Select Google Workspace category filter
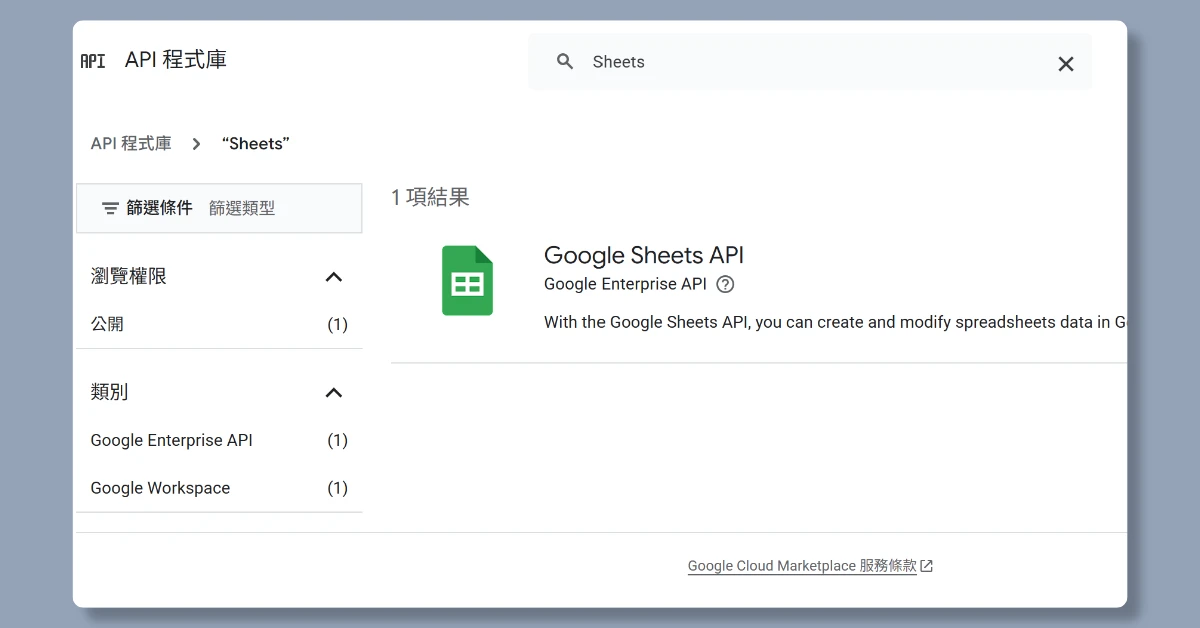This screenshot has width=1200, height=628. (x=219, y=488)
